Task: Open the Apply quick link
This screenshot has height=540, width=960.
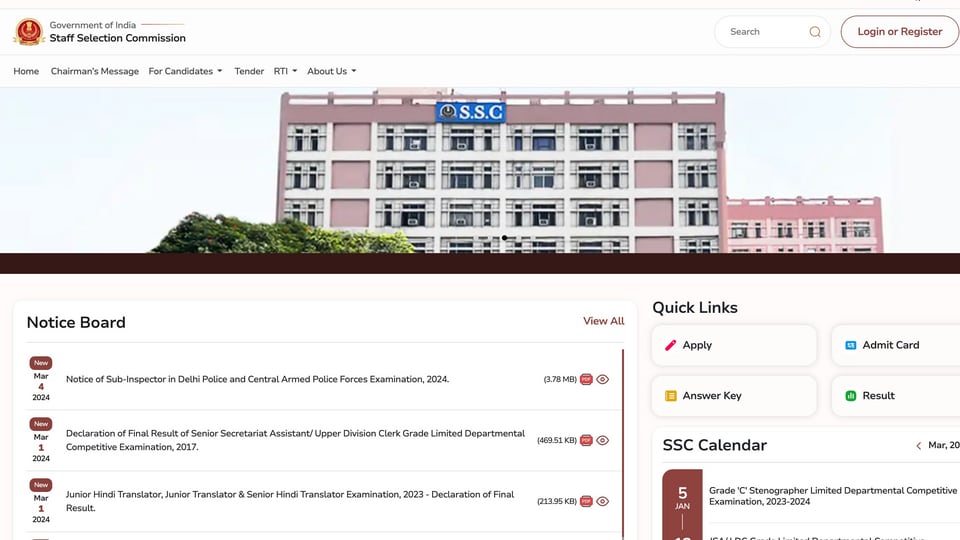Action: pyautogui.click(x=734, y=345)
